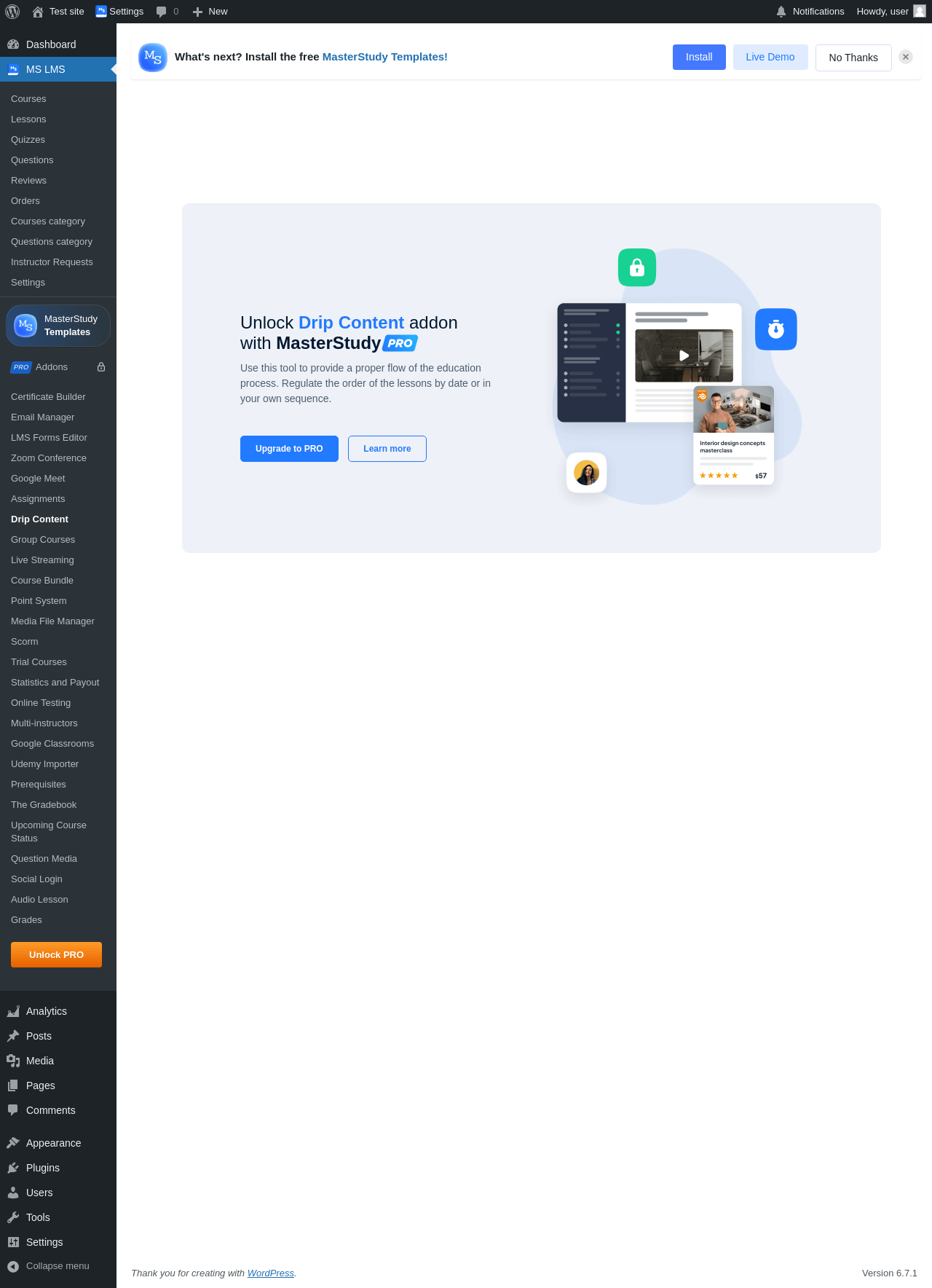Open Instructor Requests

click(52, 262)
